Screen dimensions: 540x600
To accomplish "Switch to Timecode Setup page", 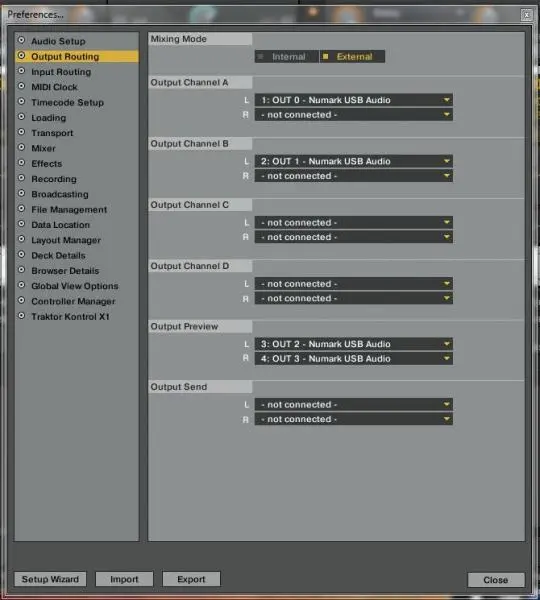I will pos(67,102).
